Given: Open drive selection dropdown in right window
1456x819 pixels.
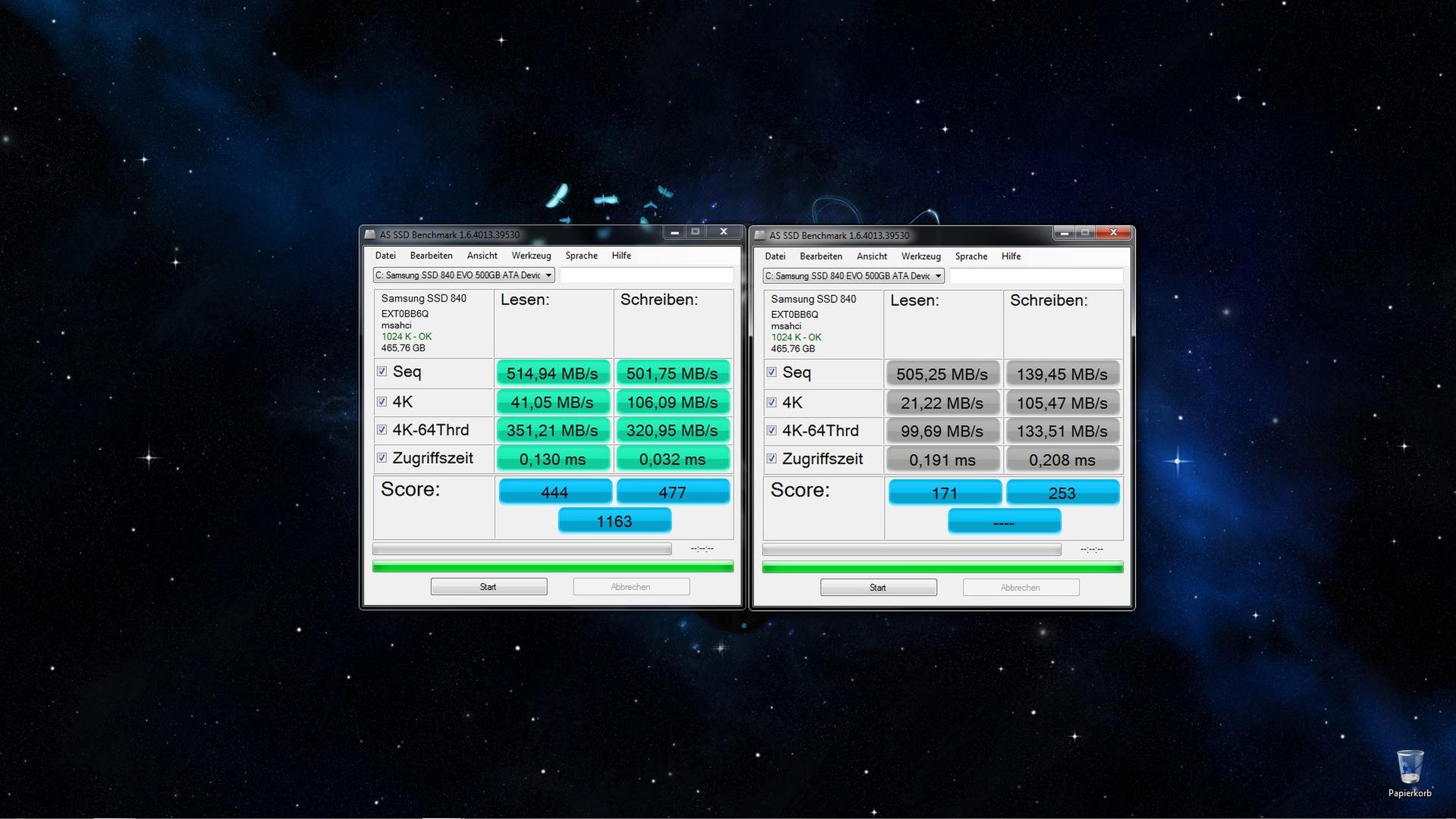Looking at the screenshot, I should (x=854, y=276).
